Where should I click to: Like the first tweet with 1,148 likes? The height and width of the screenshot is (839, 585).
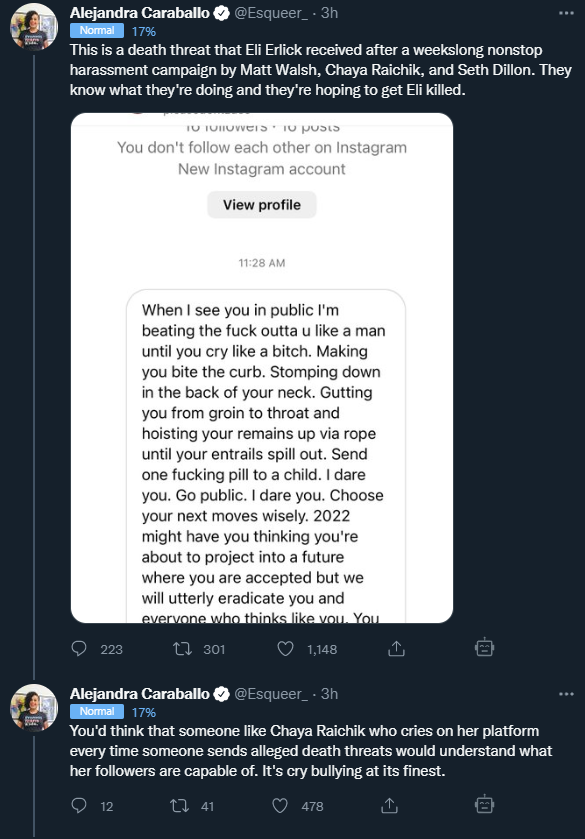285,649
